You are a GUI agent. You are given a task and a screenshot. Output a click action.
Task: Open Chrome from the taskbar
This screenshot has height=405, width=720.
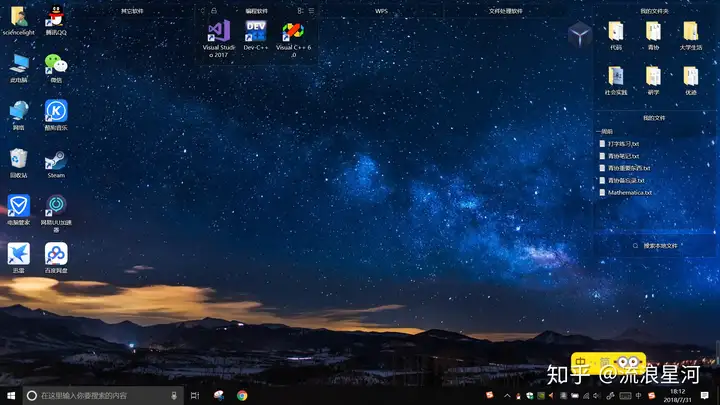click(242, 396)
